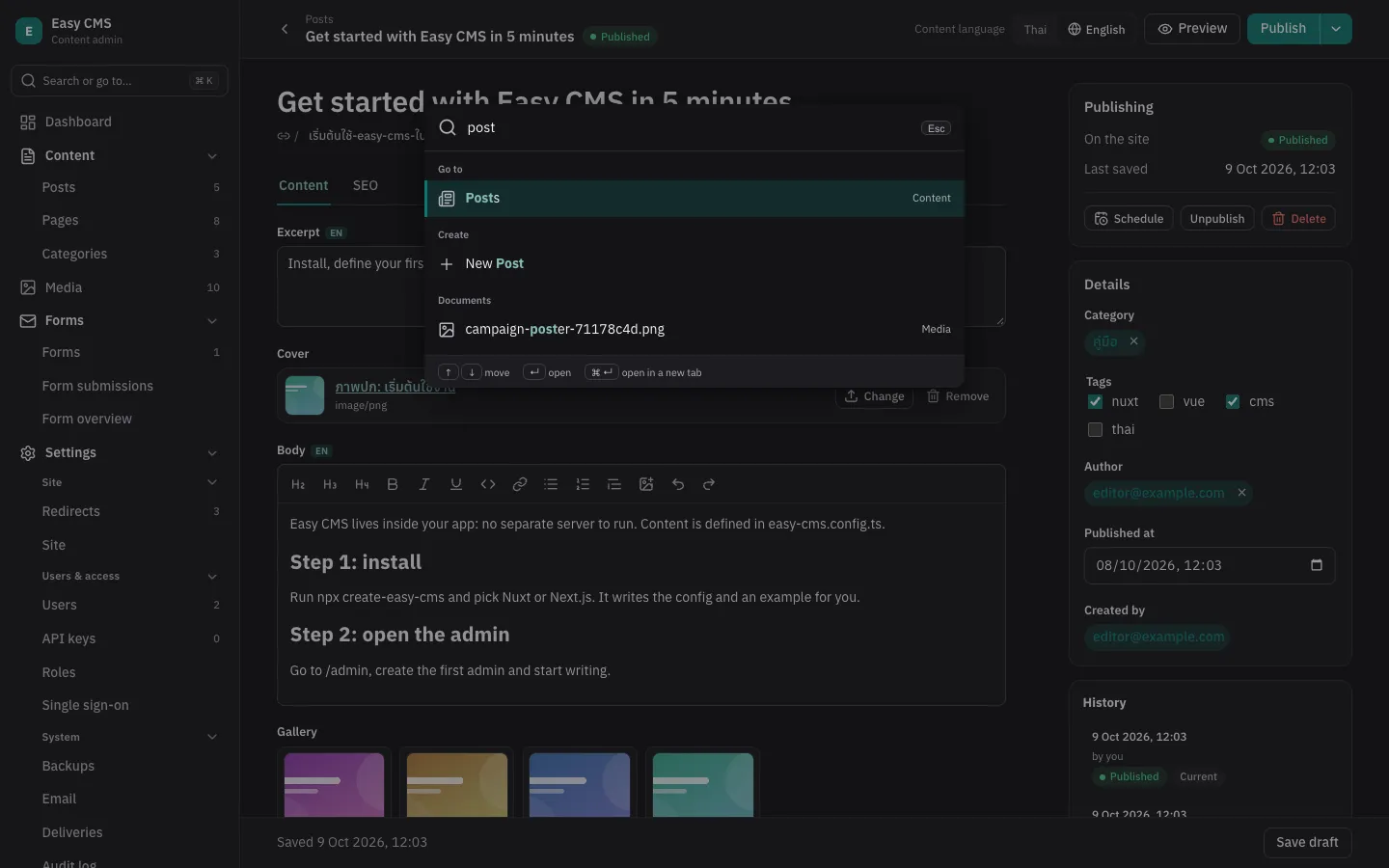Screen dimensions: 1389x868
Task: Toggle underline formatting in Body editor
Action: pos(456,484)
